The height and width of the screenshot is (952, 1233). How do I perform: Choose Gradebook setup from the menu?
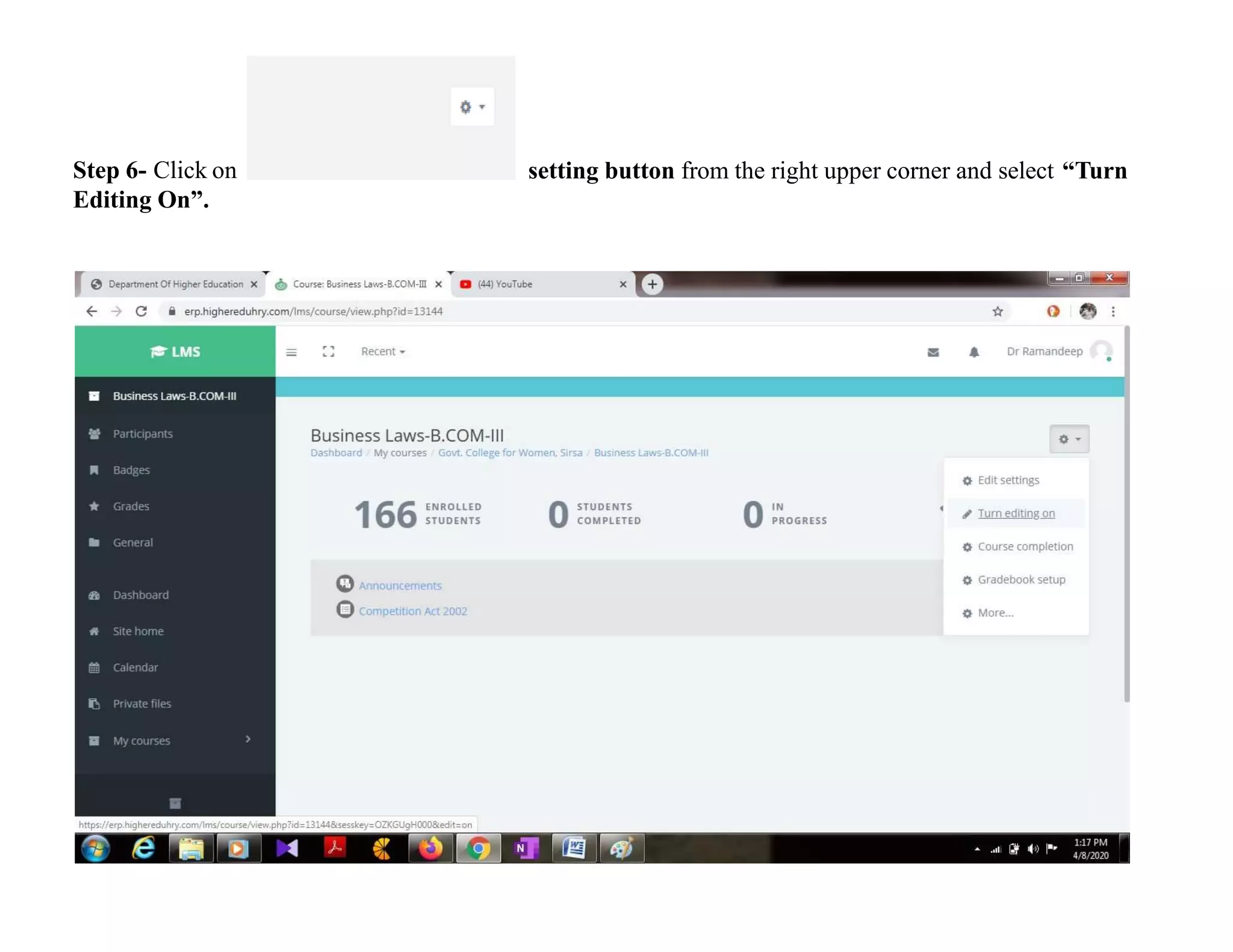[1021, 580]
